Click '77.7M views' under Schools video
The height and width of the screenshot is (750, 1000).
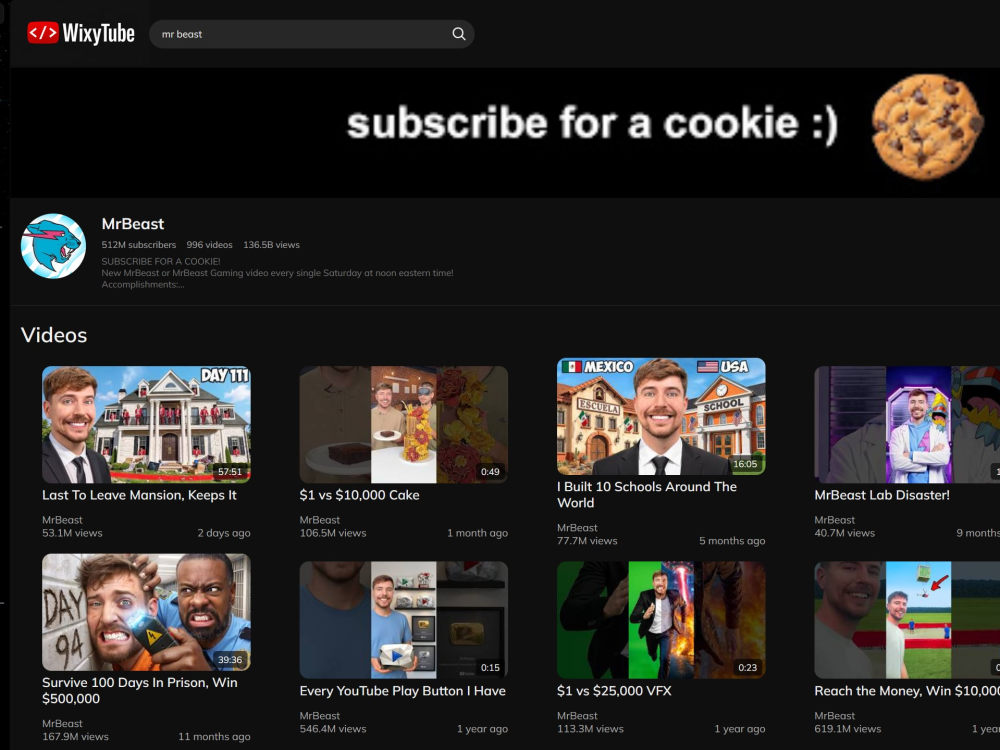pos(587,541)
